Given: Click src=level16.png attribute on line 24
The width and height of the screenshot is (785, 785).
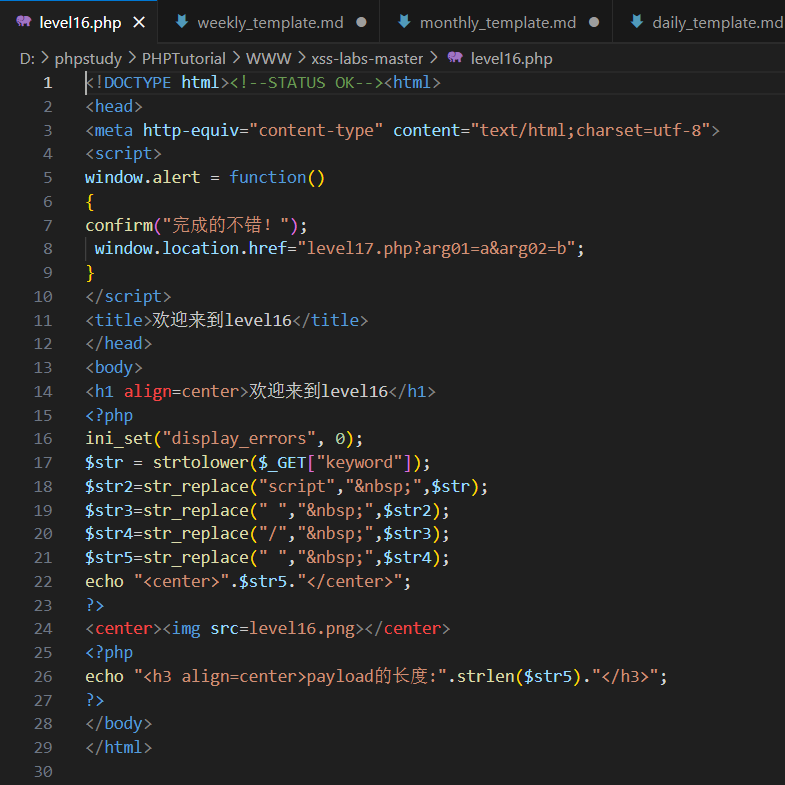Looking at the screenshot, I should click(x=282, y=629).
